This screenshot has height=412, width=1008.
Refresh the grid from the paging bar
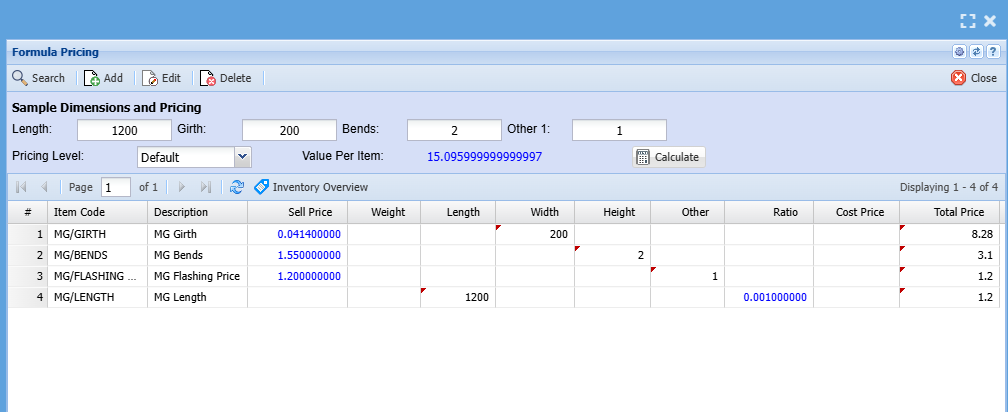[237, 187]
